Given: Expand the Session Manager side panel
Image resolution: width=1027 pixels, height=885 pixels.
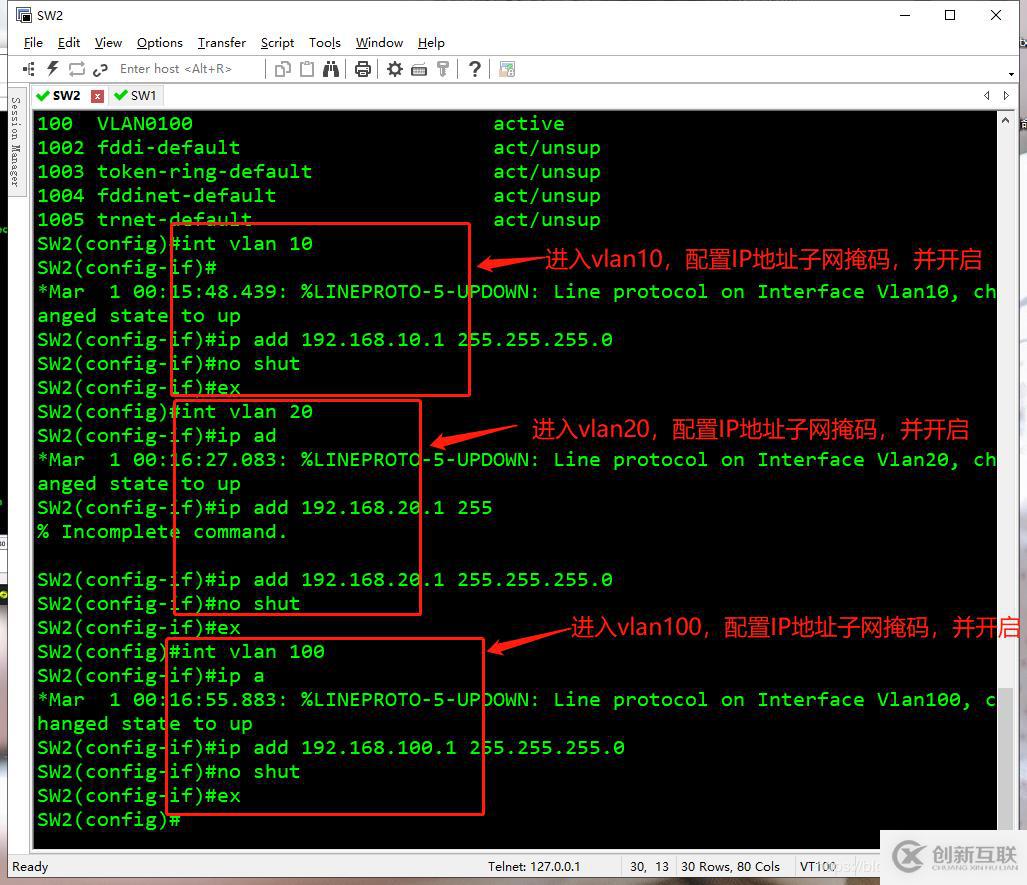Looking at the screenshot, I should point(16,141).
